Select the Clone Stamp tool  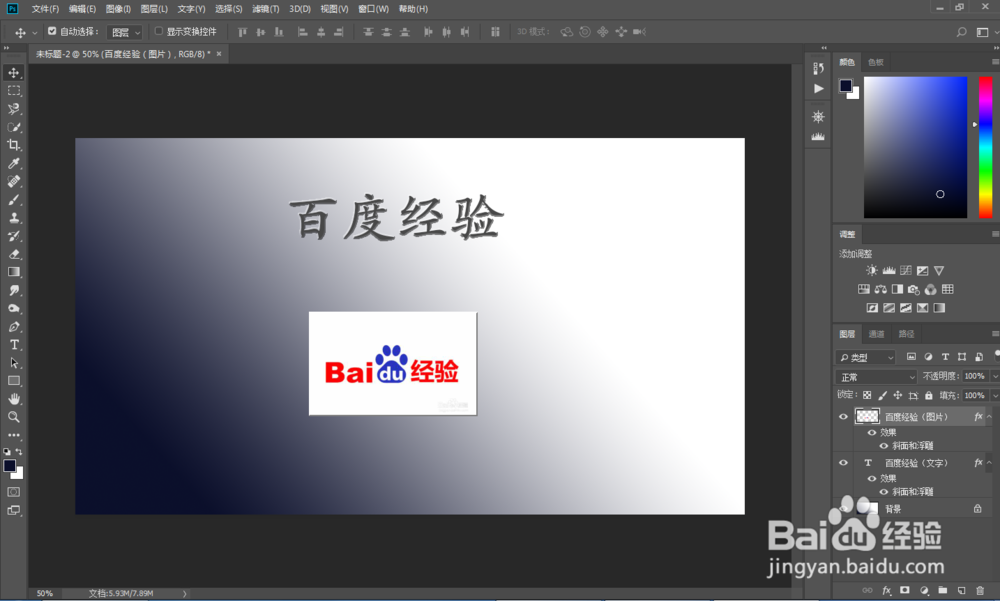coord(13,218)
